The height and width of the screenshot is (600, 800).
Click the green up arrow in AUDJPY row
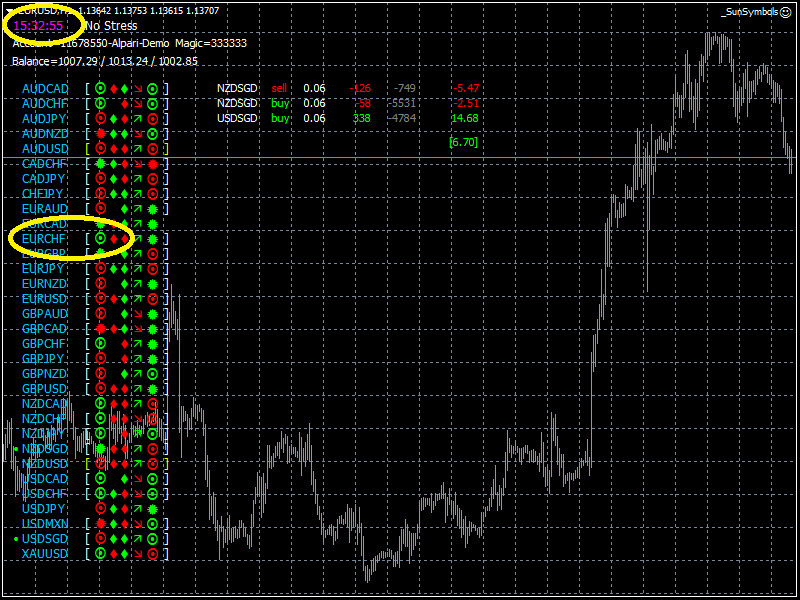[139, 119]
